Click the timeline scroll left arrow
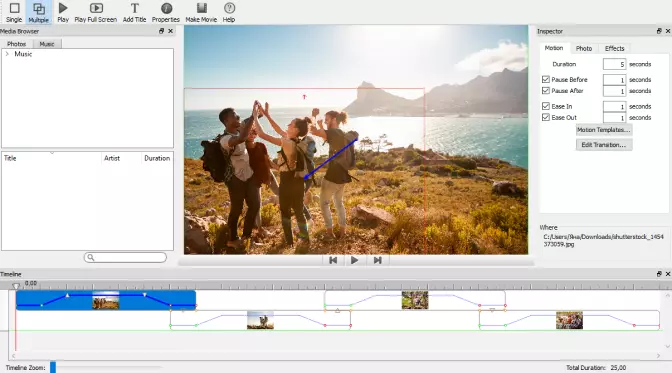The image size is (672, 373). pyautogui.click(x=13, y=356)
